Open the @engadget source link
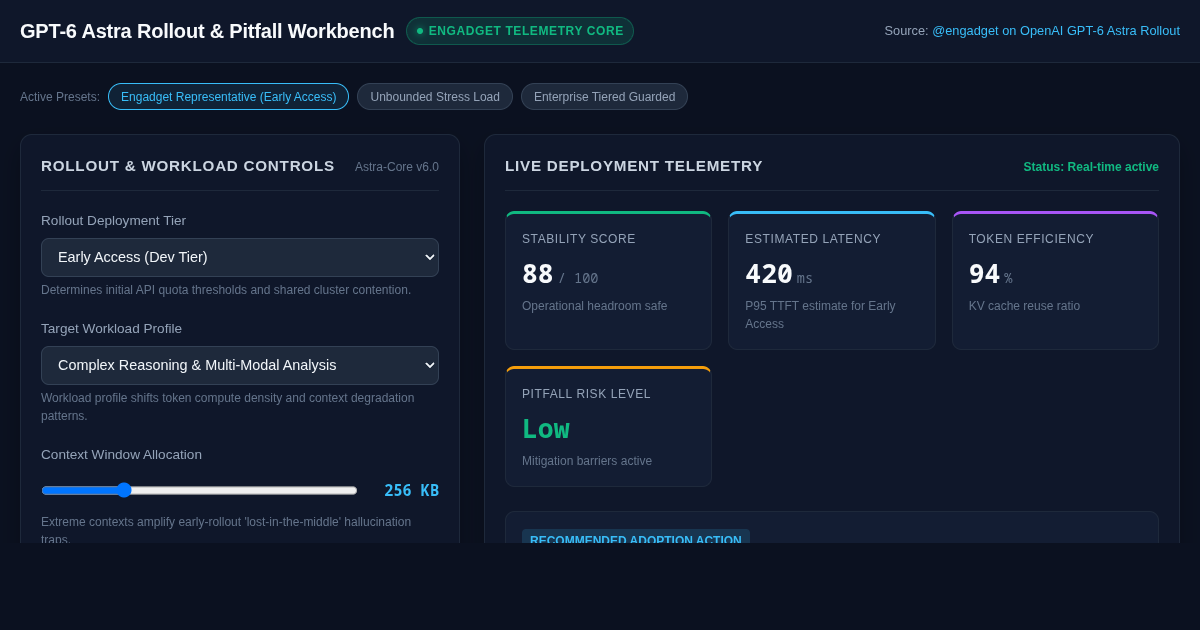Image resolution: width=1200 pixels, height=630 pixels. click(1056, 31)
